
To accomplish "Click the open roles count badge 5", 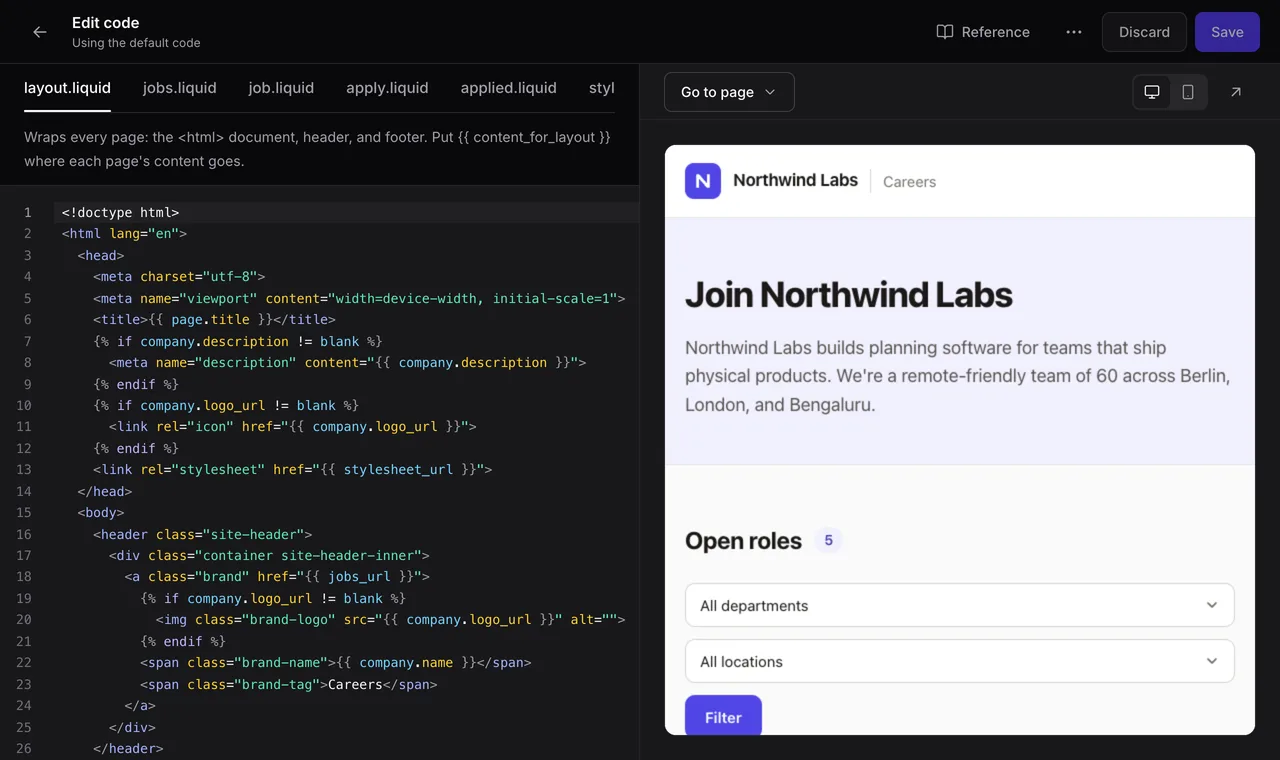I will tap(828, 540).
